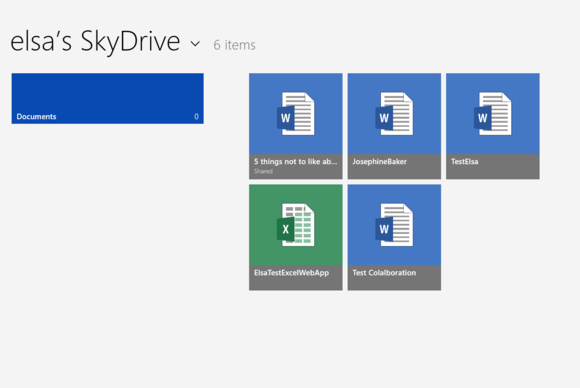This screenshot has height=388, width=580.
Task: Select the ElsaTestExcelWebApp file name label
Action: (x=291, y=273)
